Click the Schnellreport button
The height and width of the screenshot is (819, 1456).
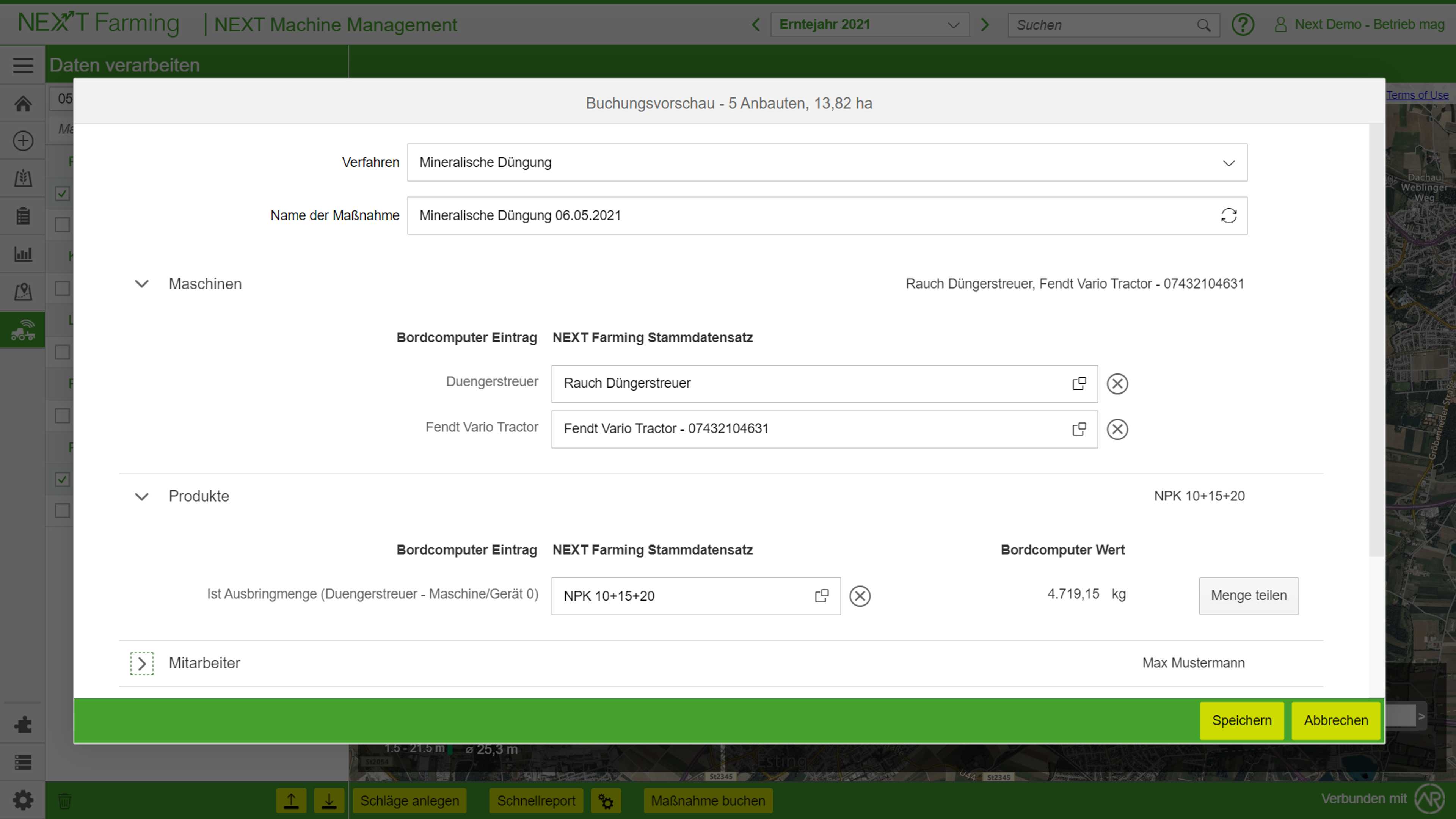pyautogui.click(x=537, y=801)
